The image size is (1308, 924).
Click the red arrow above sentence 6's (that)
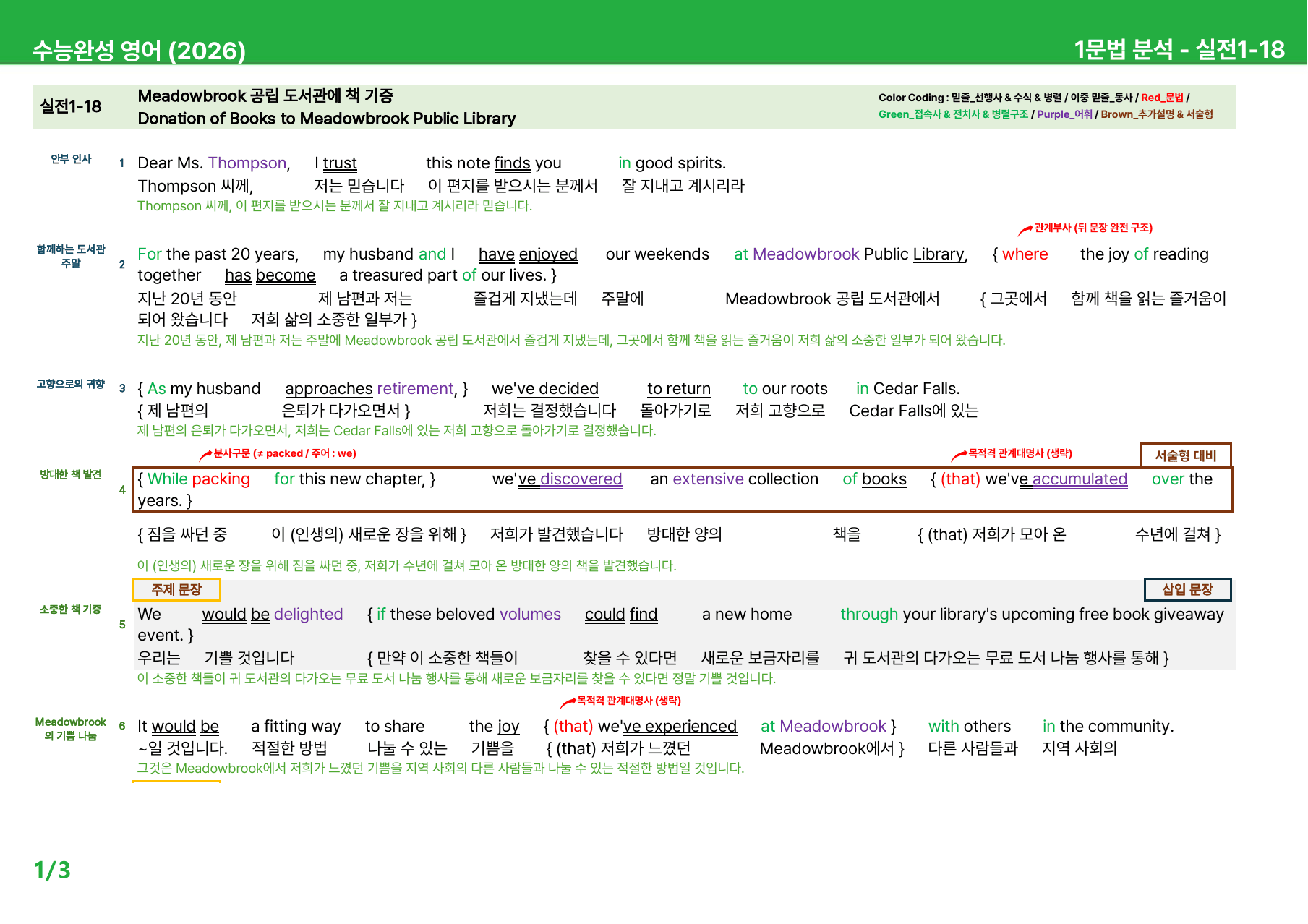(568, 702)
